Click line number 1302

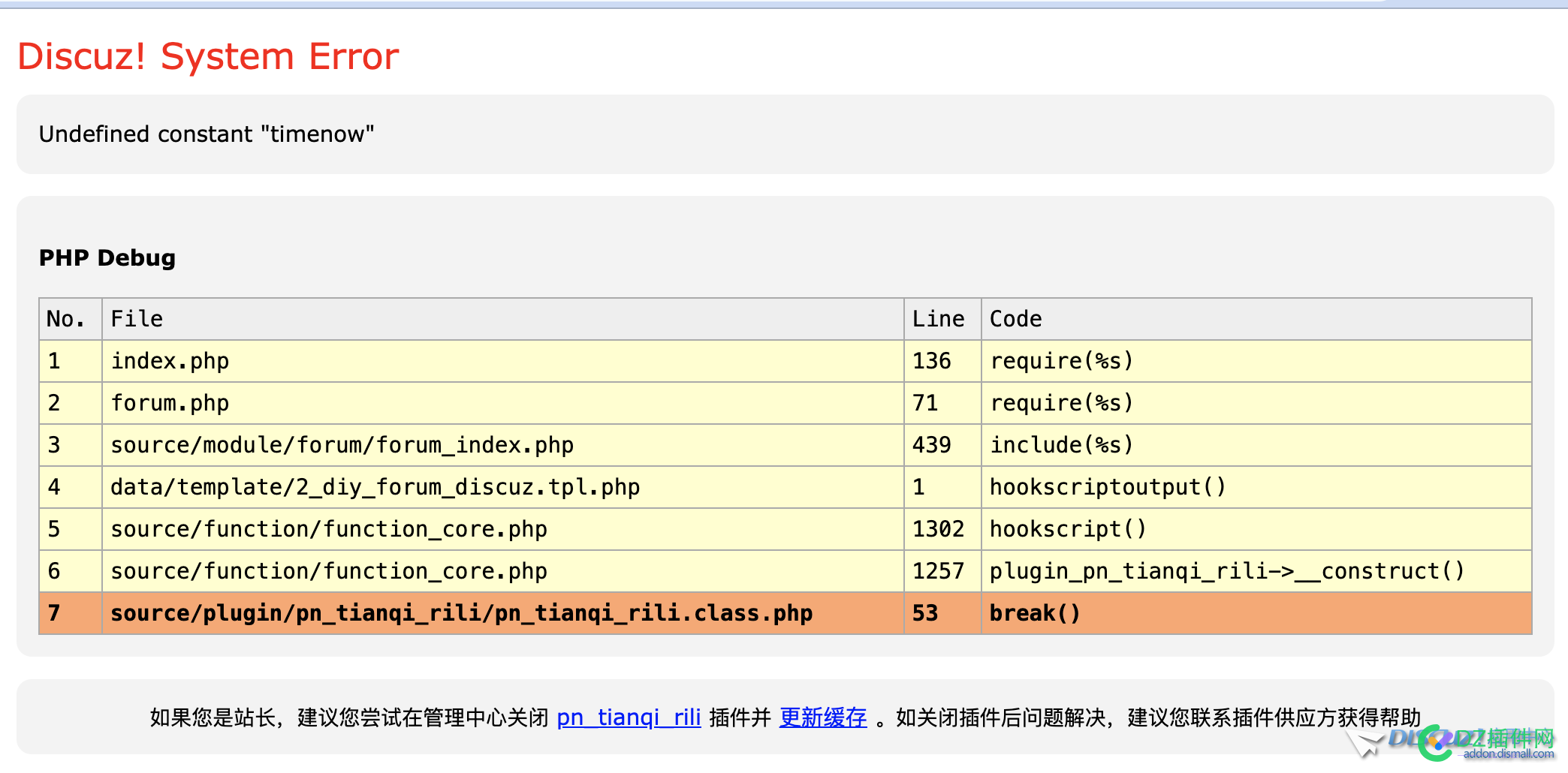(942, 529)
